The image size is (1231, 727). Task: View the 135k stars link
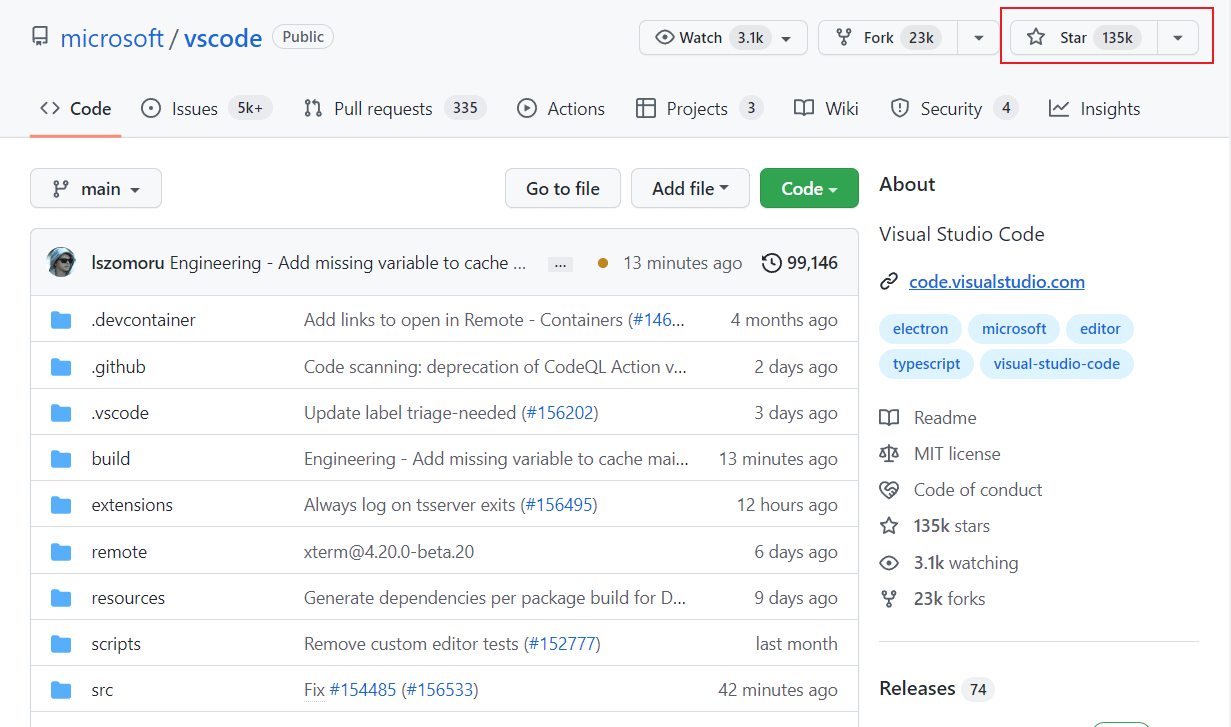(935, 526)
